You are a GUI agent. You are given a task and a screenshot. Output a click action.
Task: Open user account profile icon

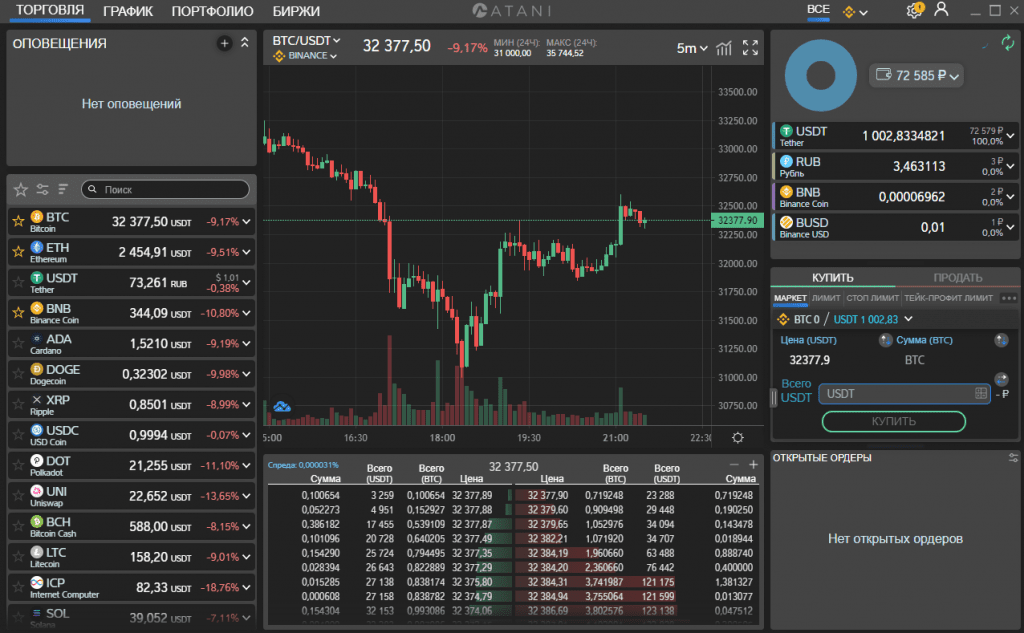(941, 10)
